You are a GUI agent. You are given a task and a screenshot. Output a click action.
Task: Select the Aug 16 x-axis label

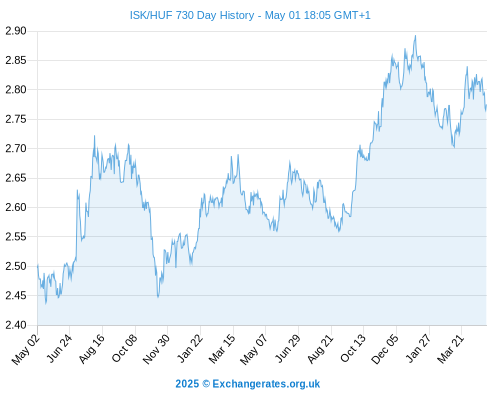coord(91,349)
